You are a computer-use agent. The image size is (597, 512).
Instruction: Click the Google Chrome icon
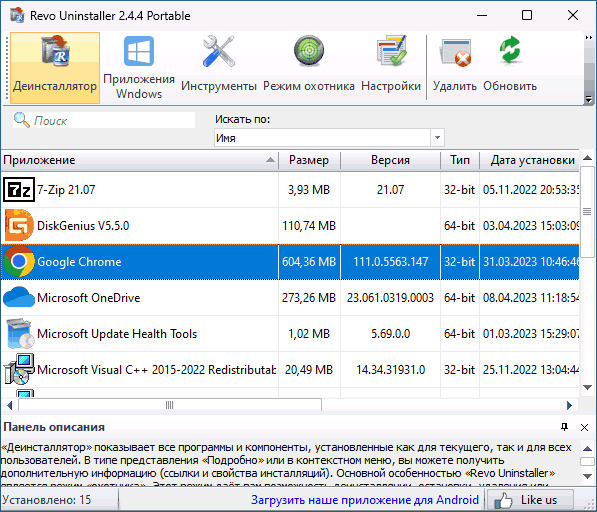[19, 261]
